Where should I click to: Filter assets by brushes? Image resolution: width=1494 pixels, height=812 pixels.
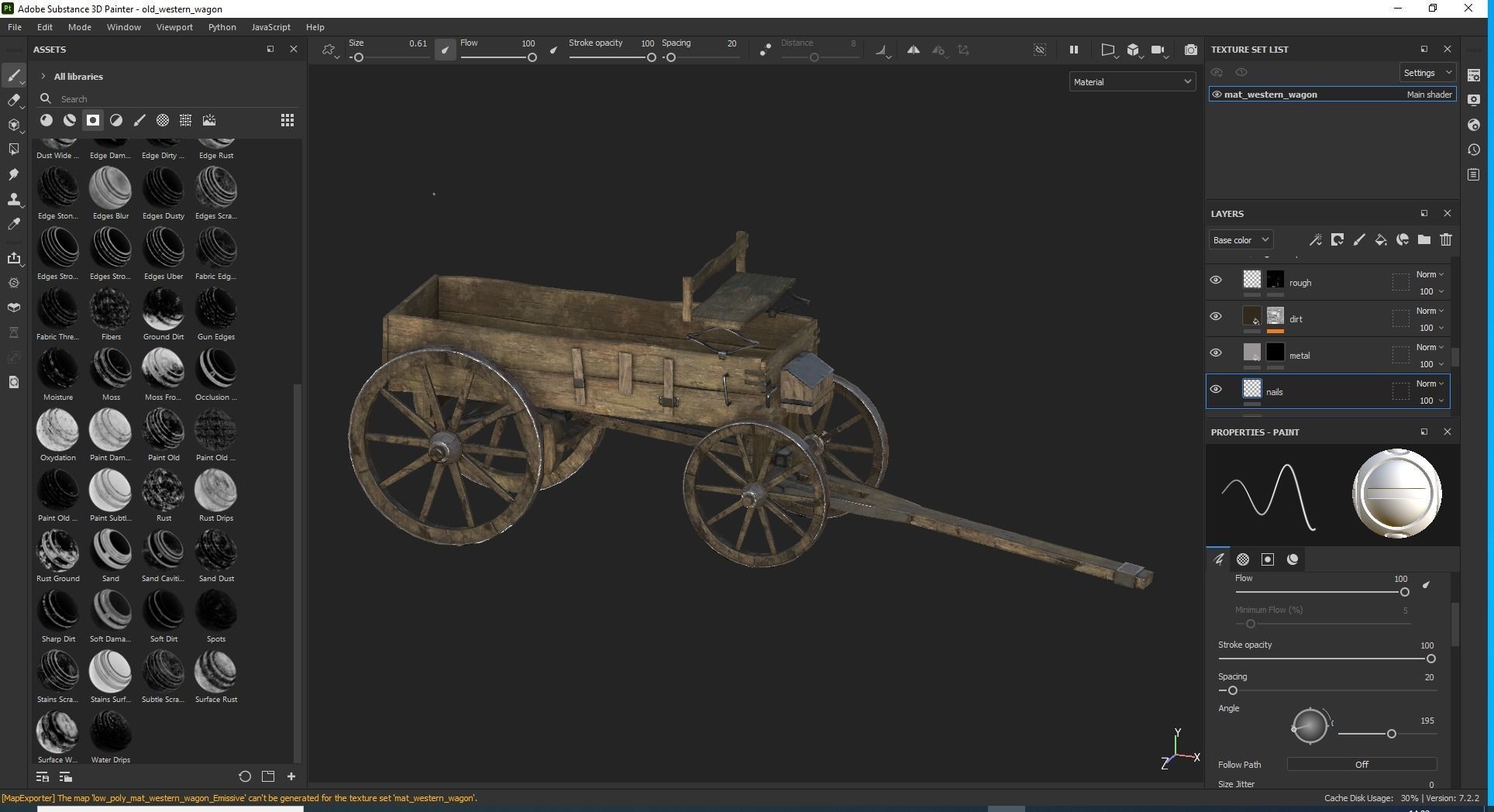[x=139, y=120]
